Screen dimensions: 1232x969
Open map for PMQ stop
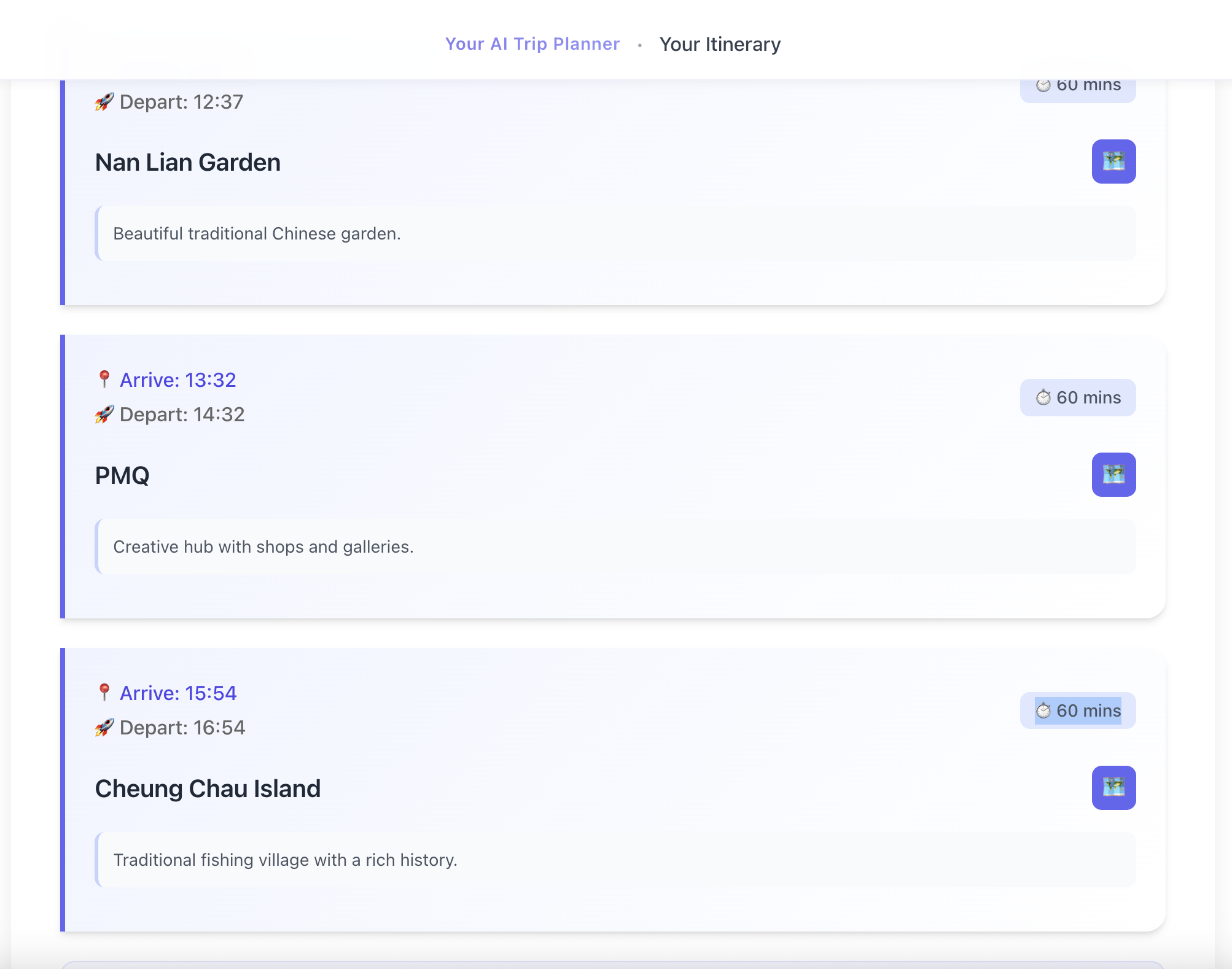click(1113, 475)
